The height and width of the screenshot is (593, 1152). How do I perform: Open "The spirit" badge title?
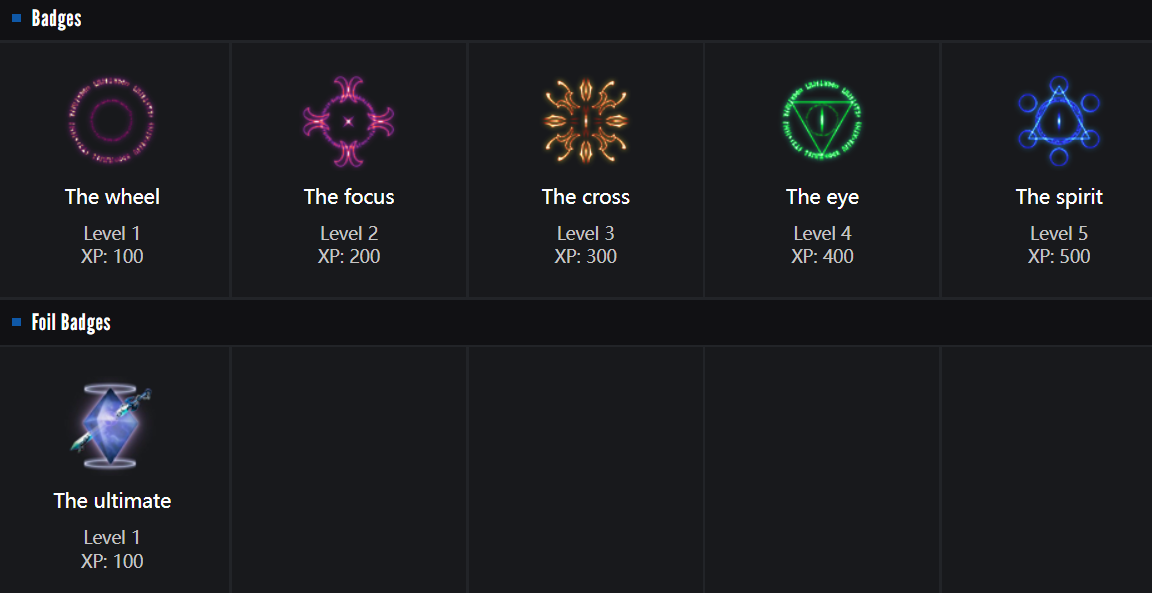[x=1059, y=197]
